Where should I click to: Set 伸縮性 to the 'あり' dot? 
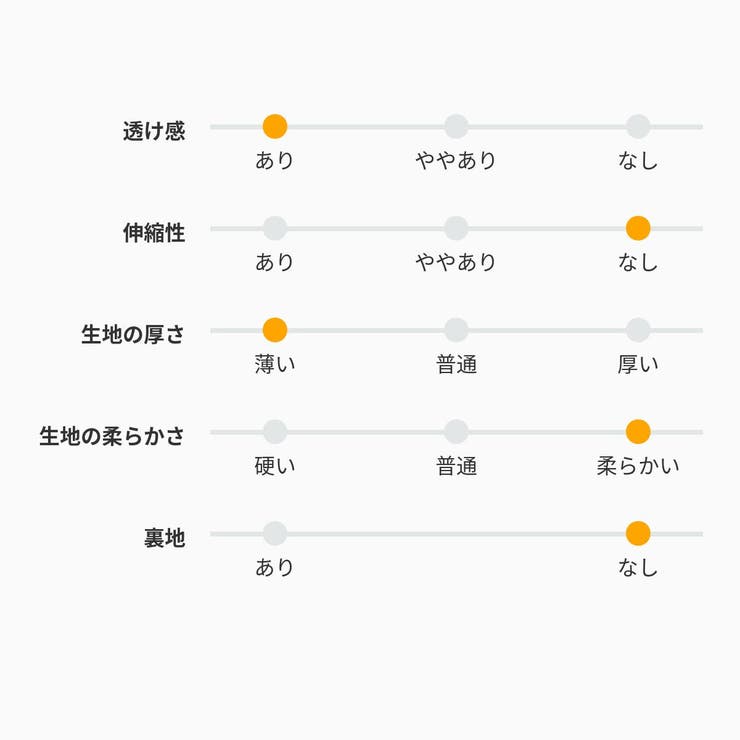[275, 229]
